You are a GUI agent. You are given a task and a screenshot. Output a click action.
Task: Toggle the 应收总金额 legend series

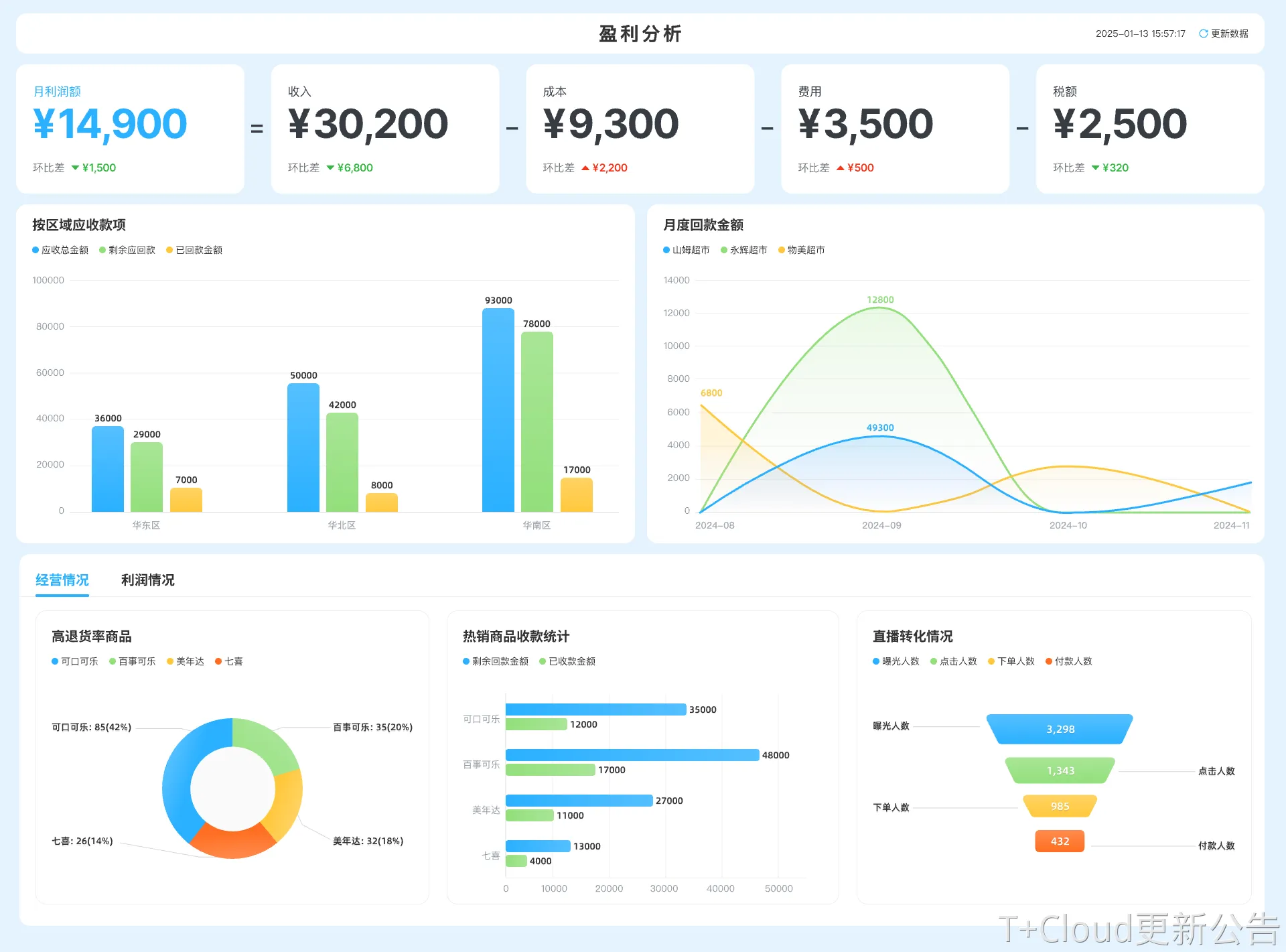coord(60,250)
